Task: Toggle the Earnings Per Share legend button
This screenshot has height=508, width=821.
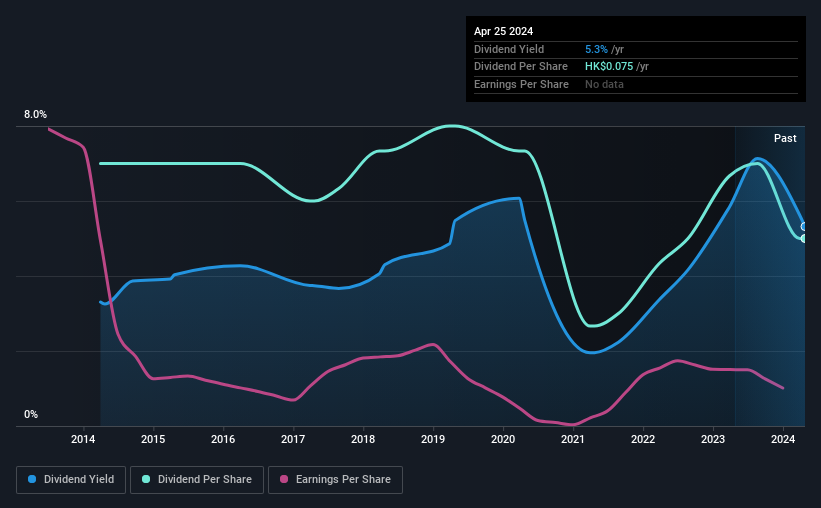Action: point(336,480)
